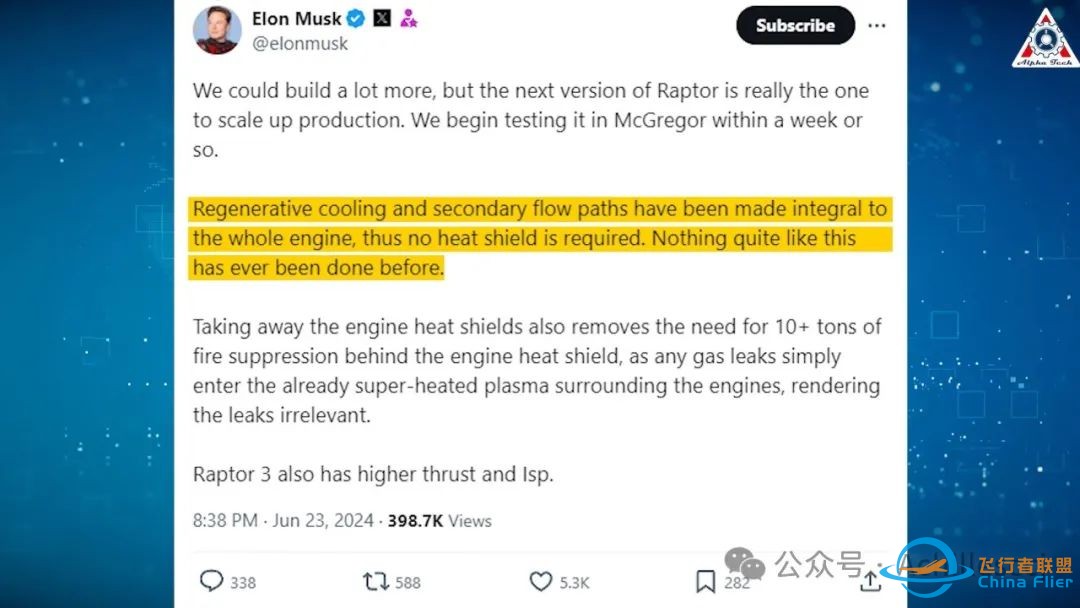The width and height of the screenshot is (1080, 608).
Task: Click the blue verified checkmark badge
Action: tap(356, 19)
